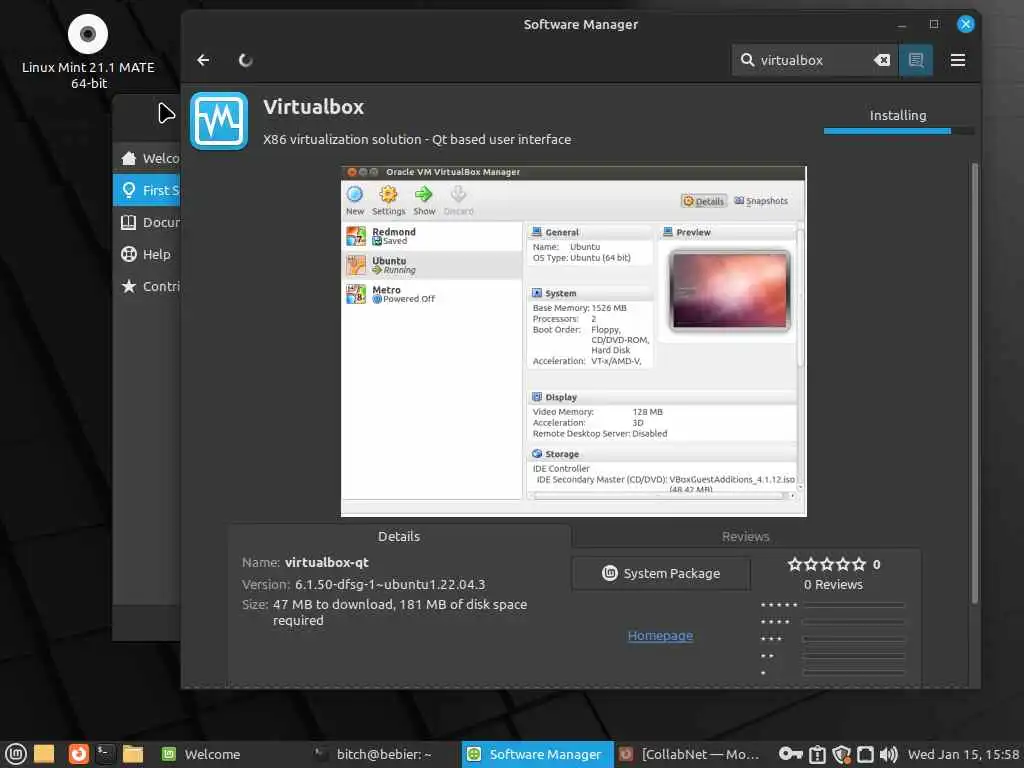
Task: Select Welcome in the Welcome window sidebar
Action: point(147,158)
